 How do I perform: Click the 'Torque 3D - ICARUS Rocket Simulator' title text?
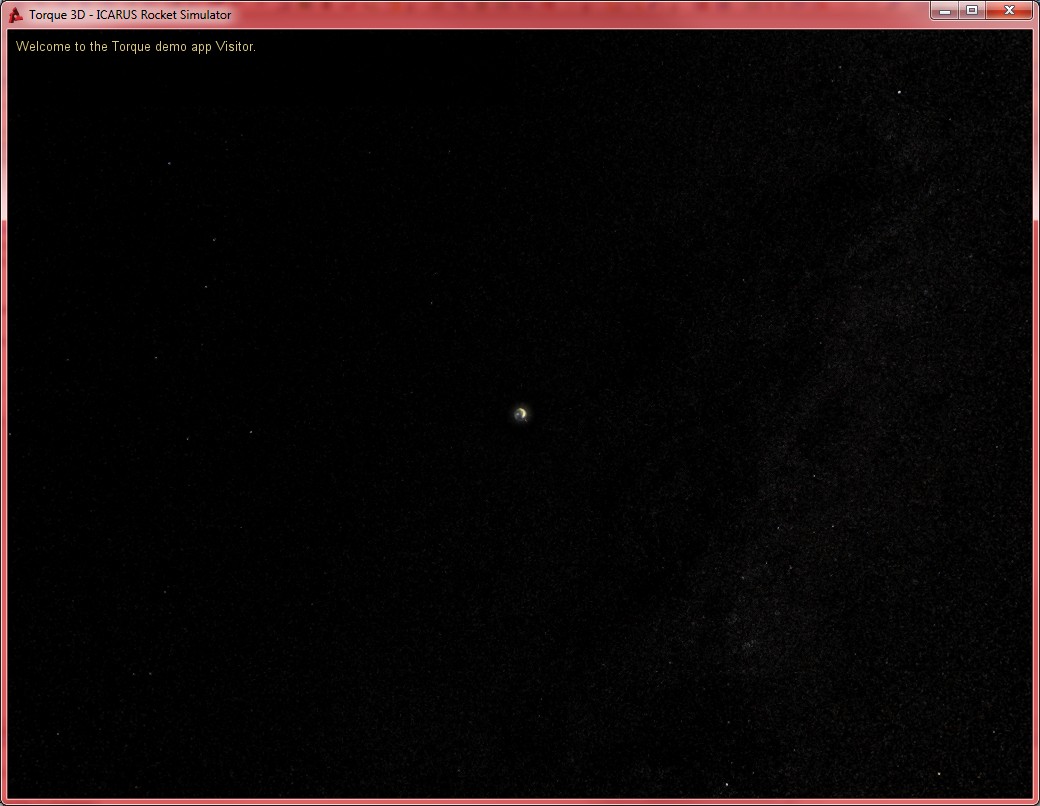[x=130, y=15]
